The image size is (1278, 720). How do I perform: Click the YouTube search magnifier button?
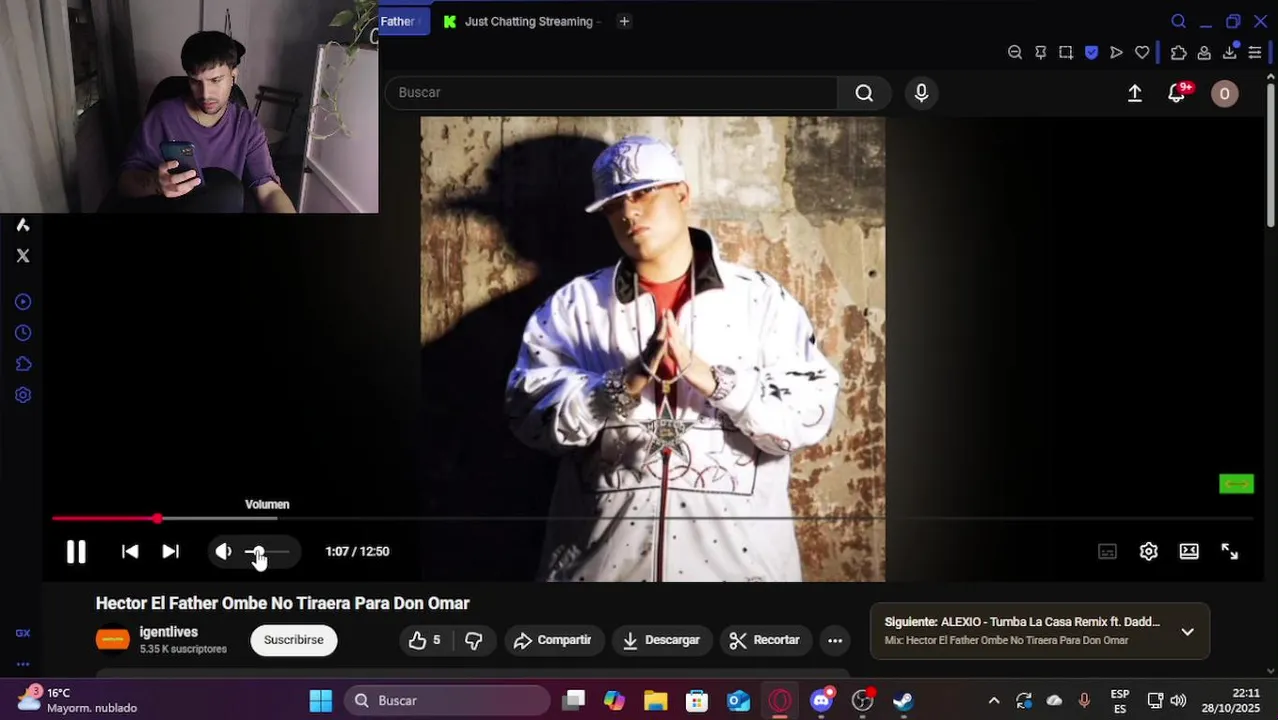click(864, 93)
